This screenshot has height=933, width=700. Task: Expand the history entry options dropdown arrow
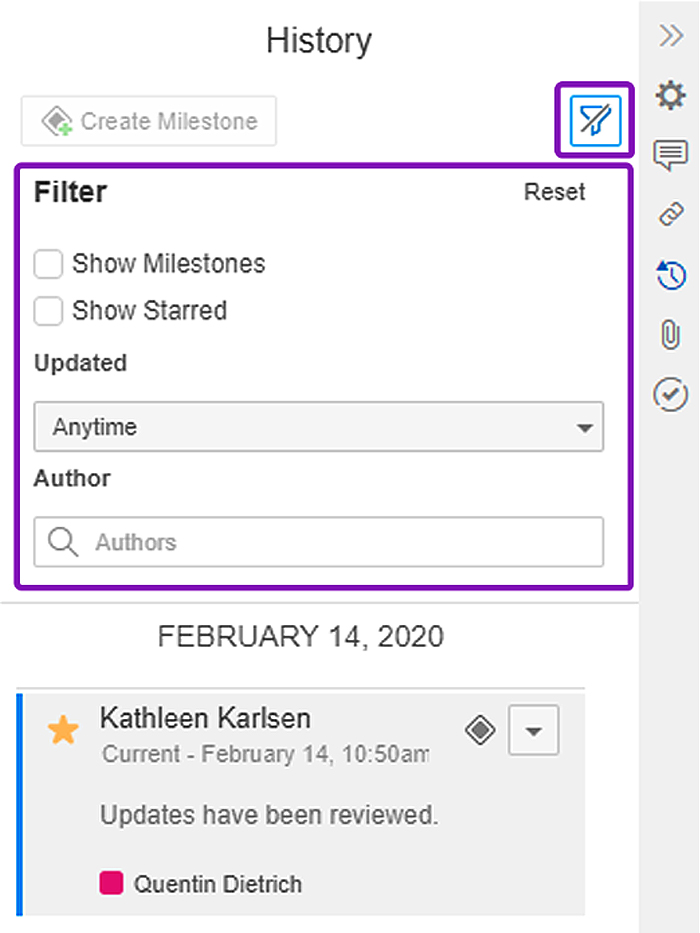(534, 731)
